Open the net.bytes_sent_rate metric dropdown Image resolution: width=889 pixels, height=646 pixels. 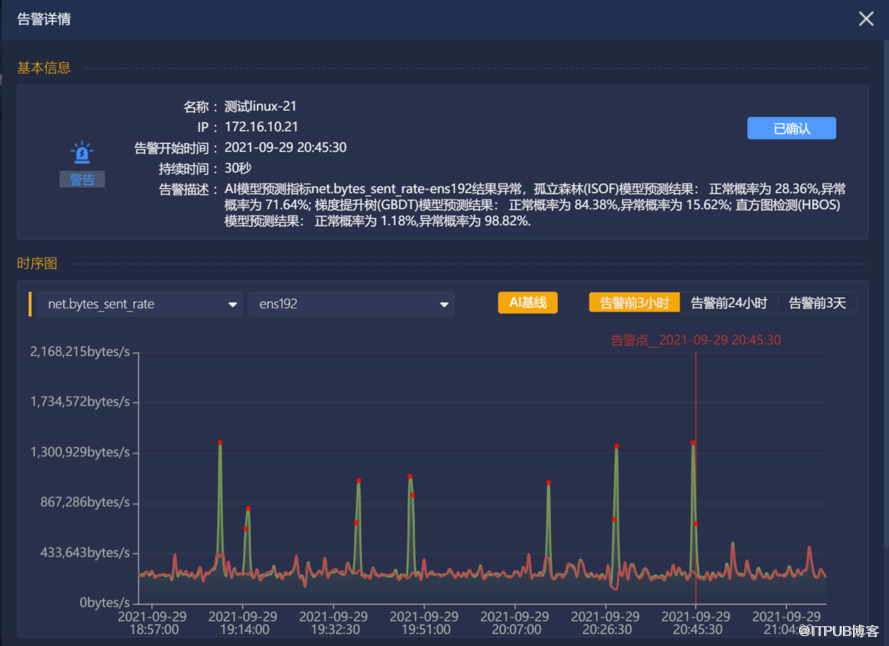(x=139, y=304)
